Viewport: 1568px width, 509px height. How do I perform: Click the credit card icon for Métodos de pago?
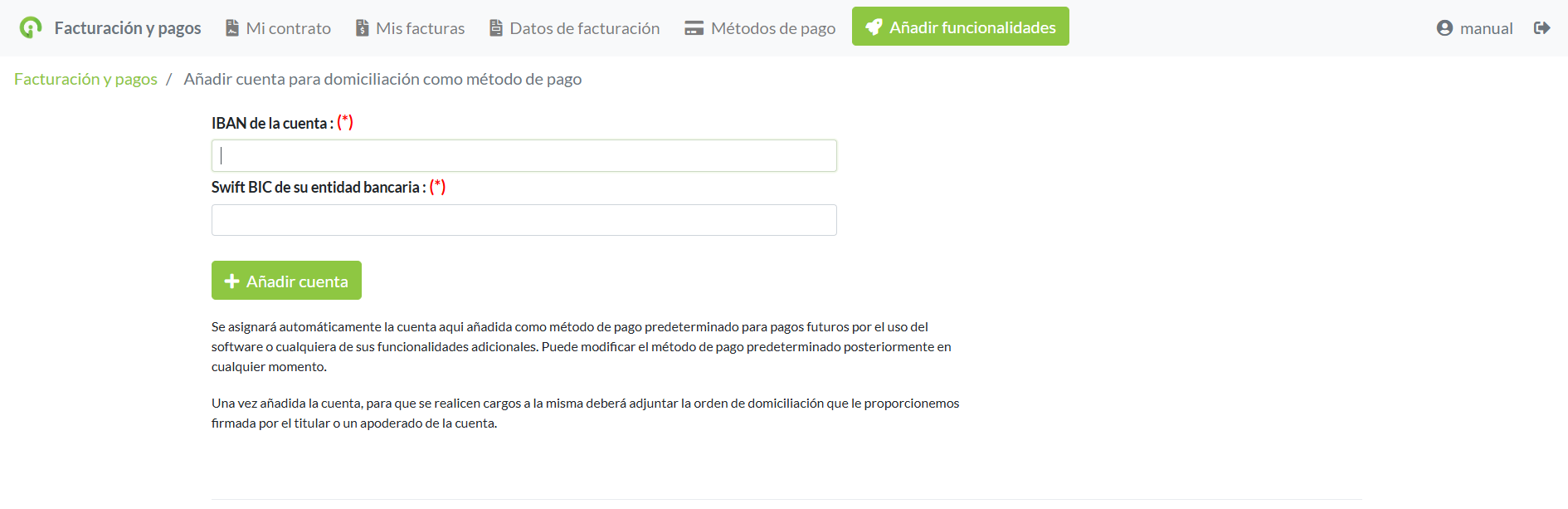(x=694, y=28)
